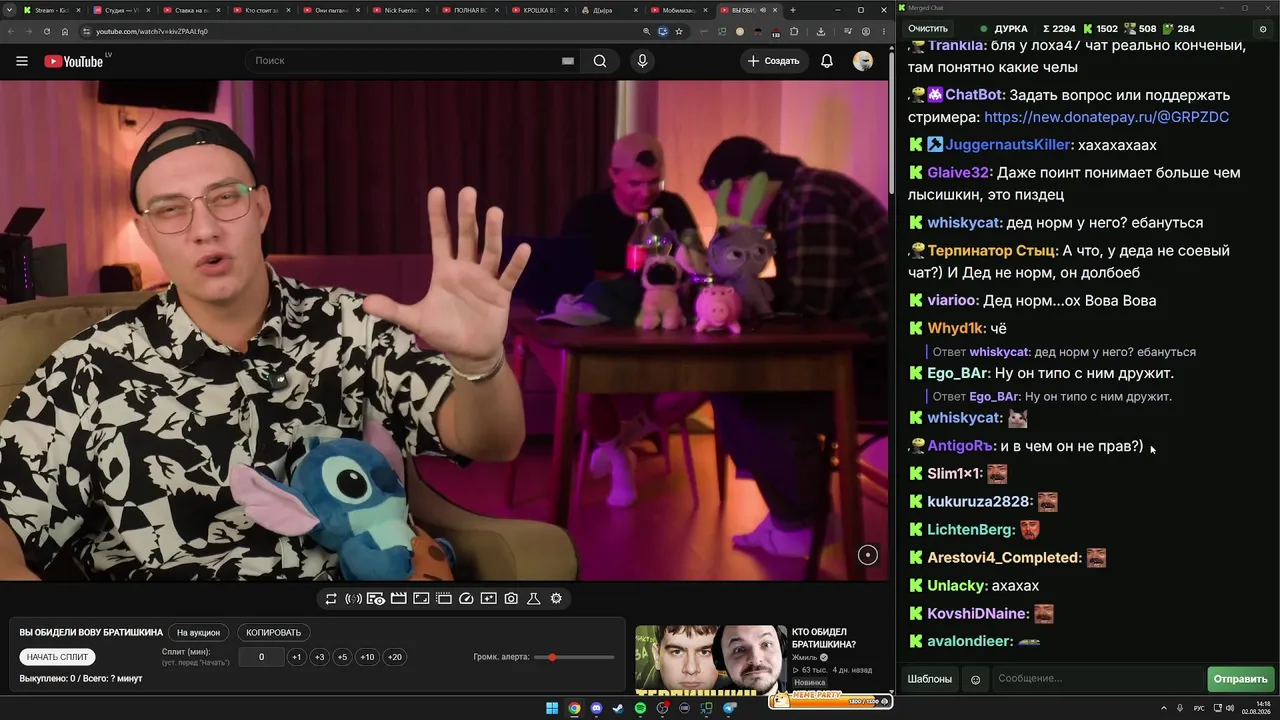Open the video toolbar settings gear
Viewport: 1280px width, 720px height.
pyautogui.click(x=556, y=599)
